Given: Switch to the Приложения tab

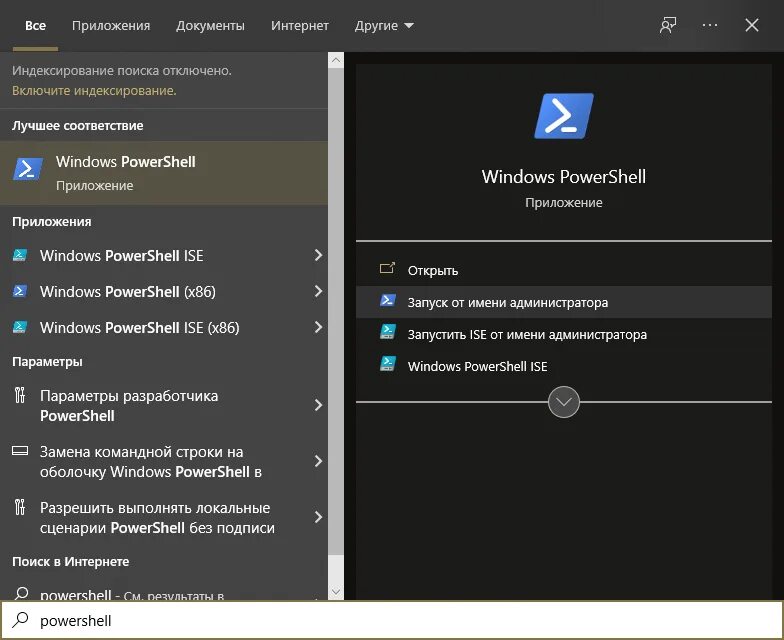Looking at the screenshot, I should [111, 26].
